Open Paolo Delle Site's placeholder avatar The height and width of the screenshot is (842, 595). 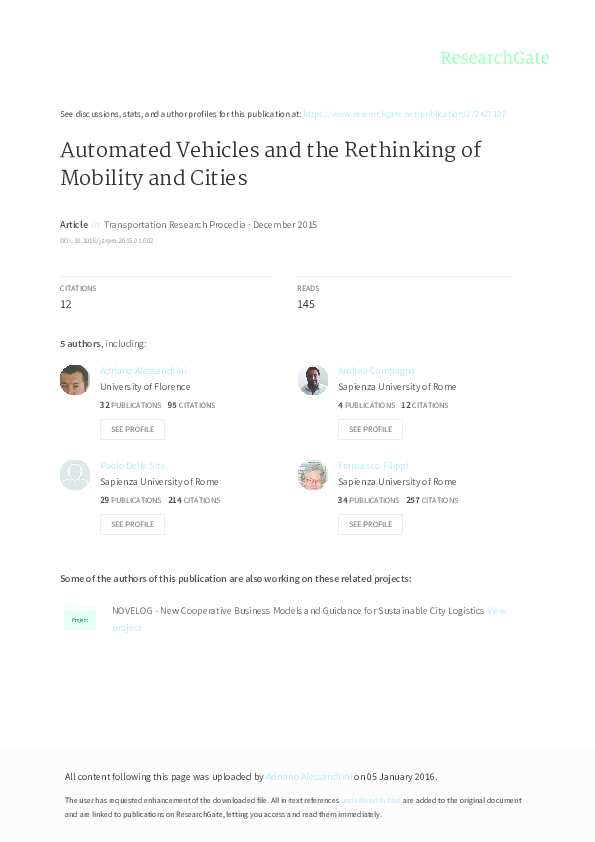[74, 475]
